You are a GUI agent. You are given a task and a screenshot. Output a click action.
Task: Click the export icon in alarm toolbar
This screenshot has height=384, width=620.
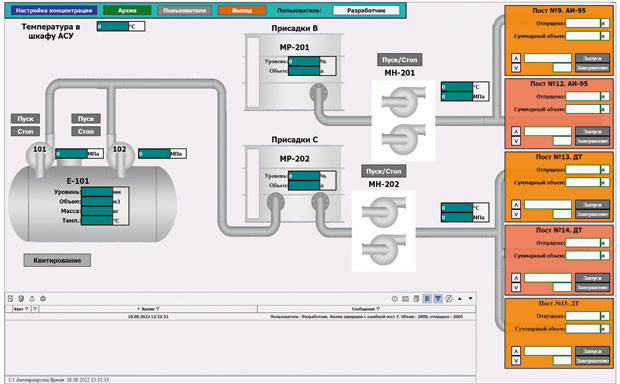[x=32, y=299]
